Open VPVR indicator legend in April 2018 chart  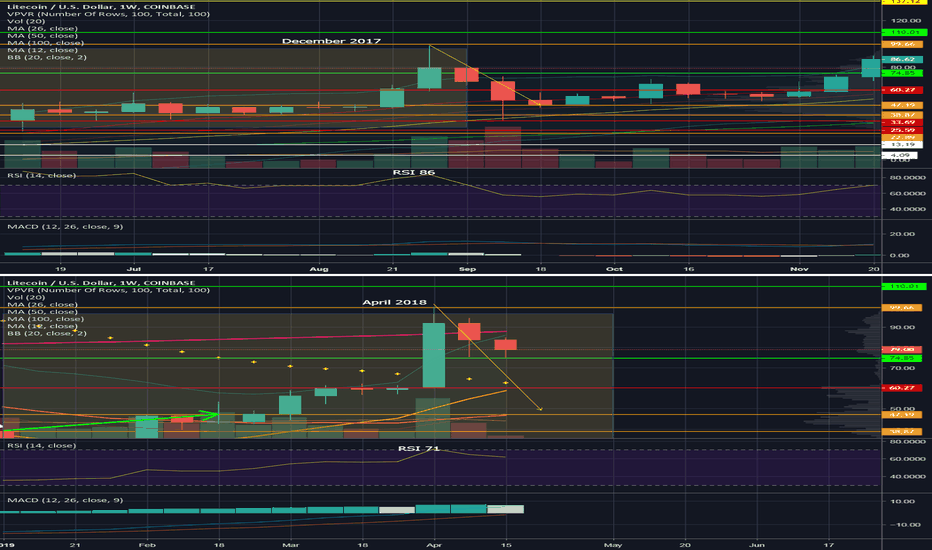tap(108, 290)
